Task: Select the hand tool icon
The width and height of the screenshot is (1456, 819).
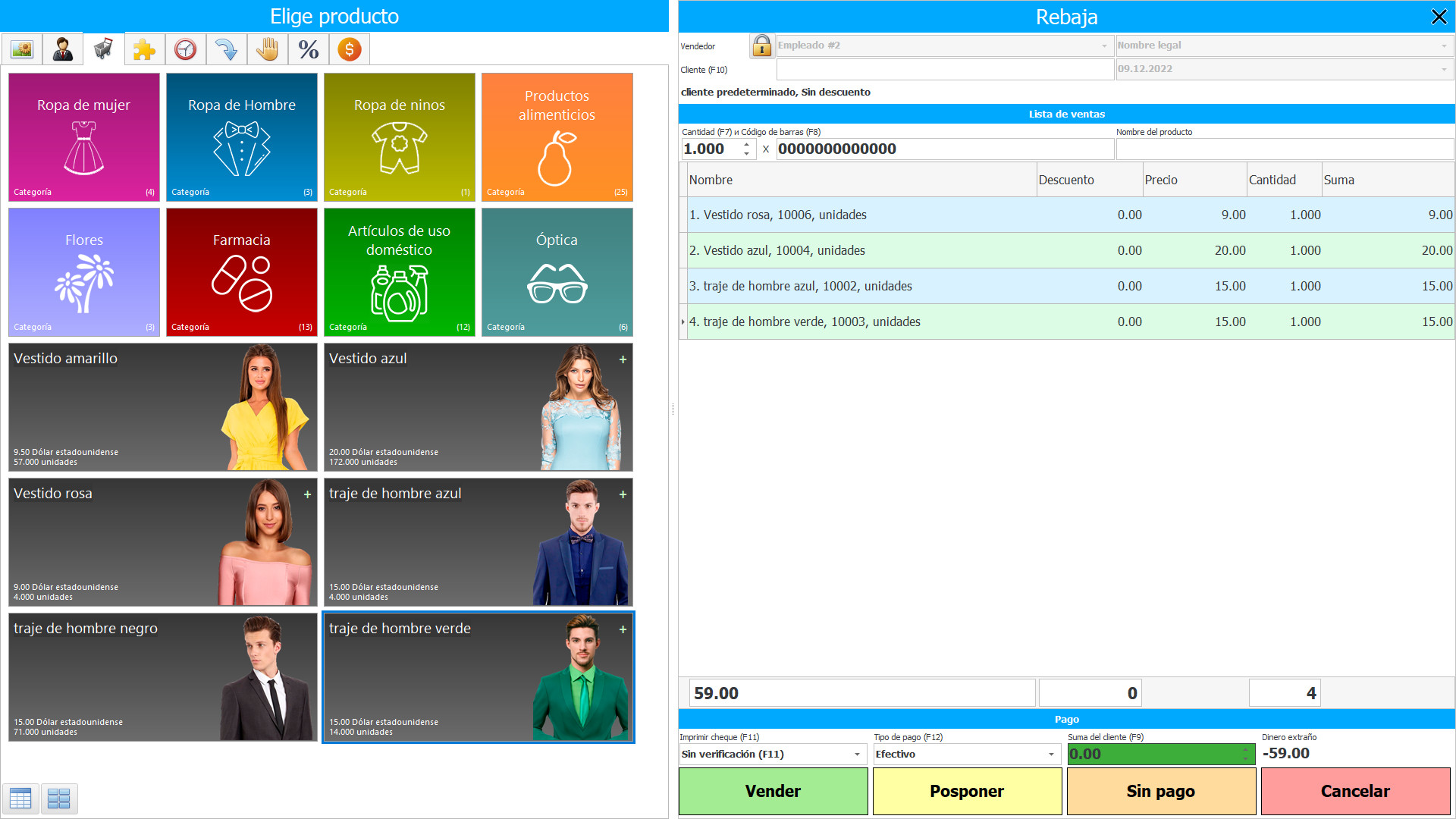Action: tap(266, 51)
